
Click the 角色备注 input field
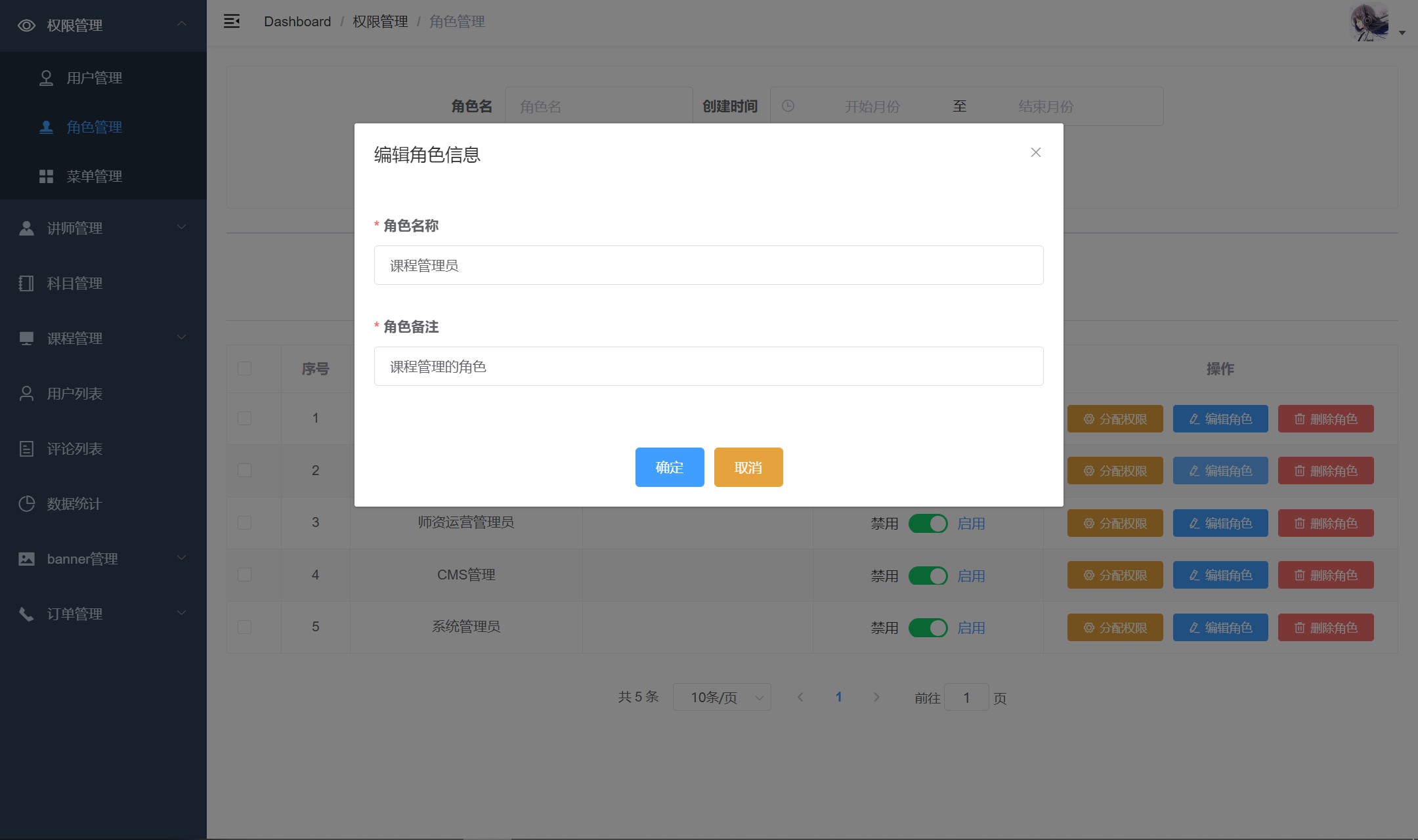click(x=708, y=366)
